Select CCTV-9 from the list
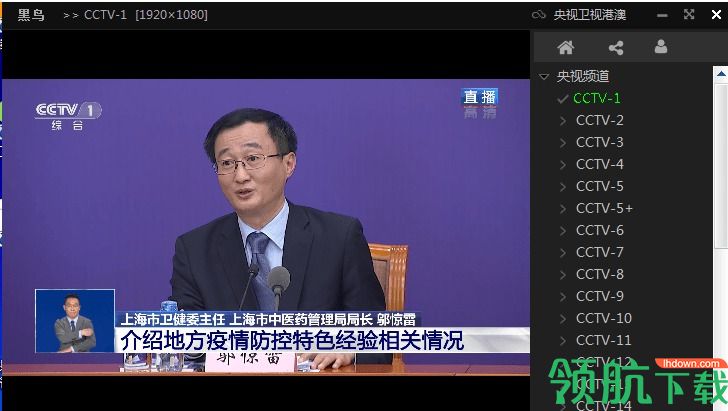Image resolution: width=728 pixels, height=411 pixels. pos(599,296)
